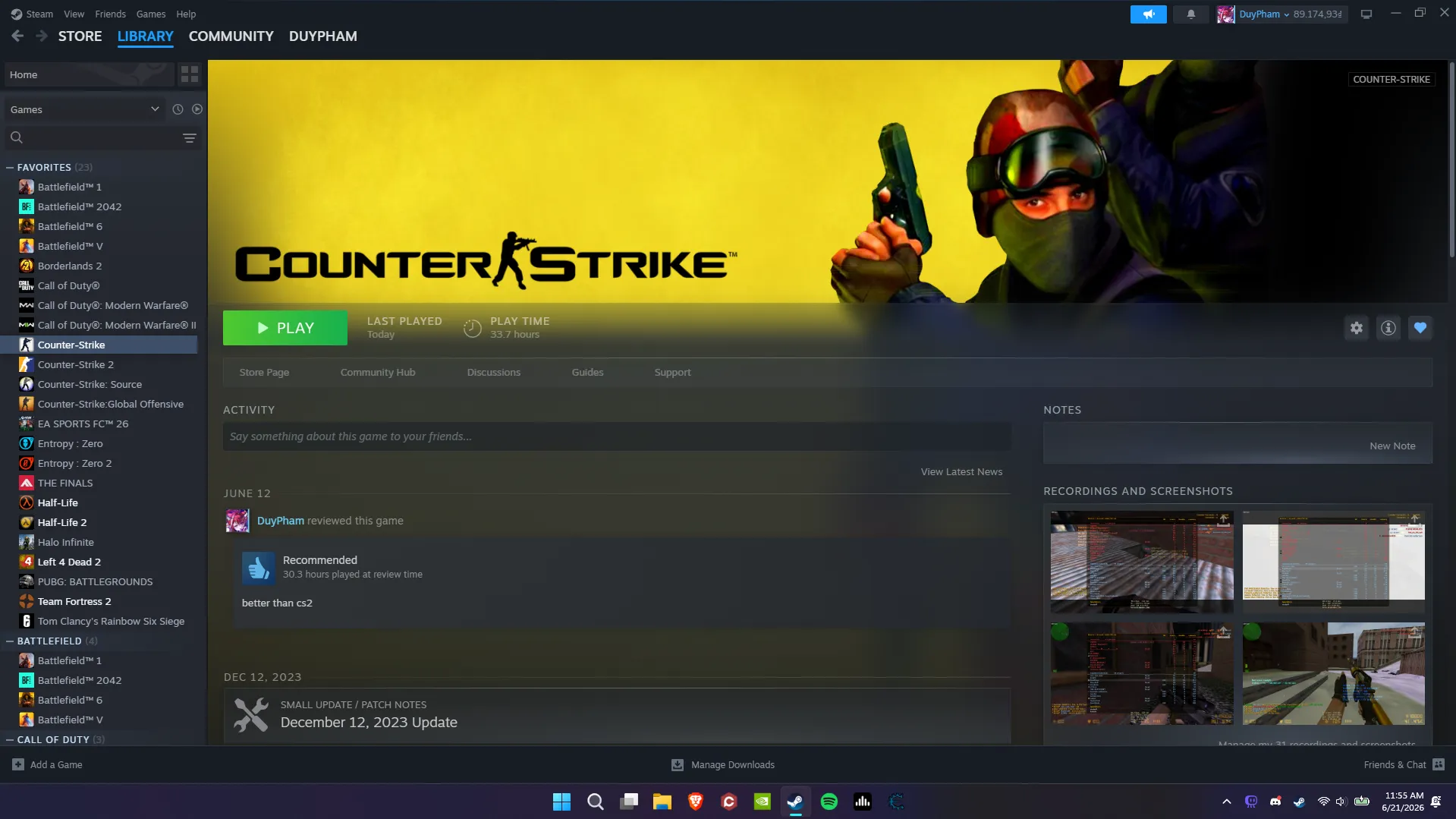Show game info icon

tap(1388, 328)
